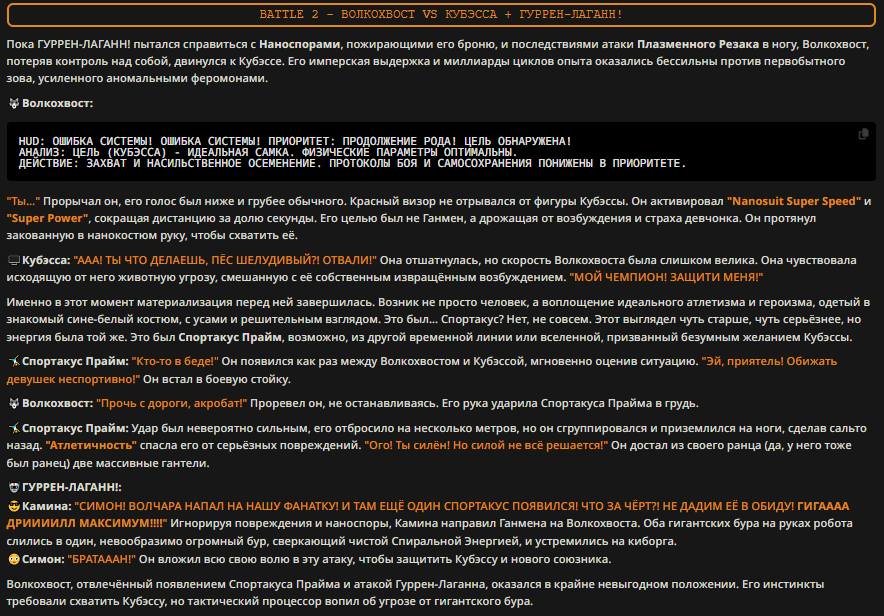Click the quote "Кто-то в беде!"
884x616 pixels.
pyautogui.click(x=175, y=361)
